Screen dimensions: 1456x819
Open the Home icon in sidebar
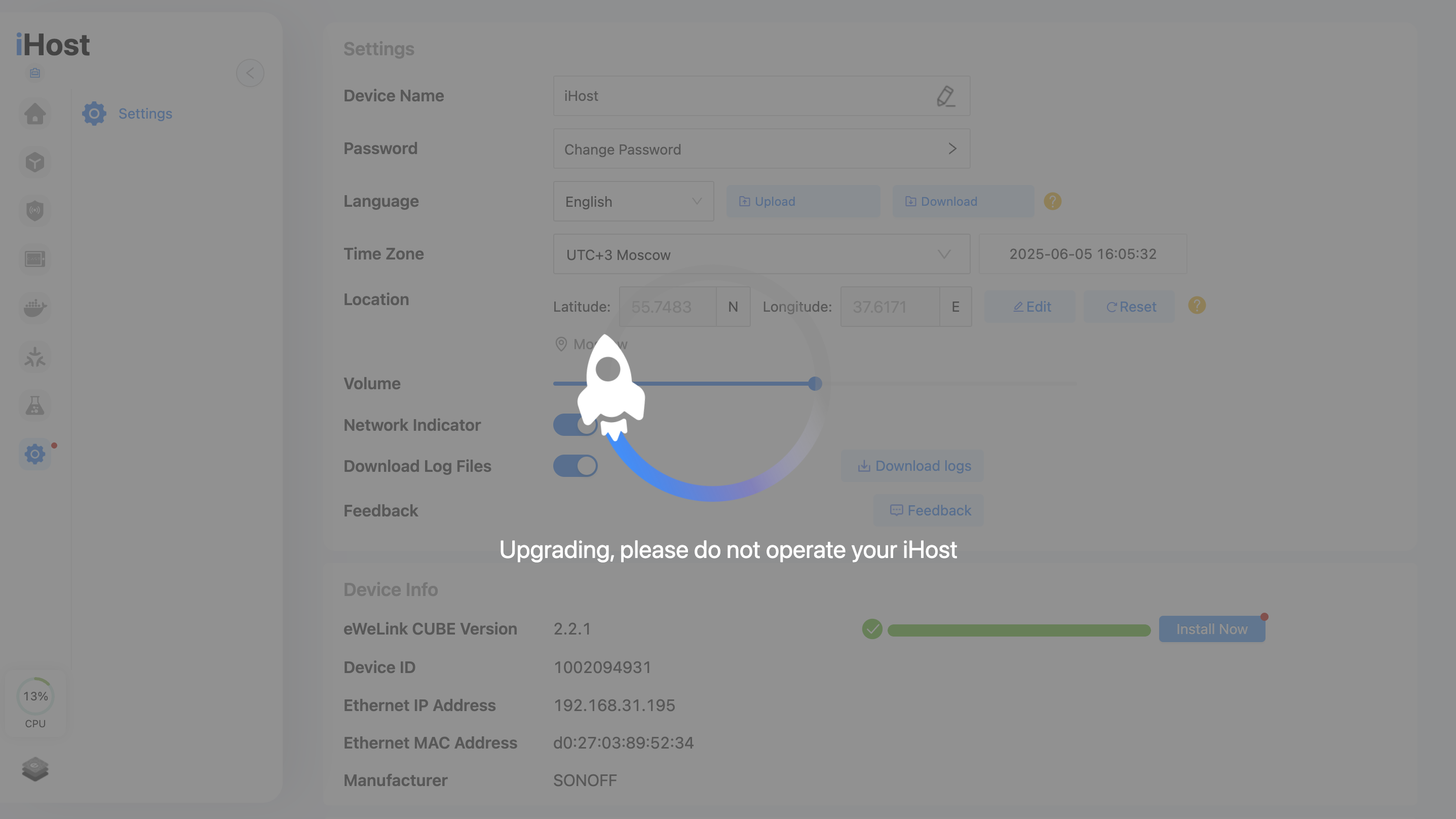point(35,114)
